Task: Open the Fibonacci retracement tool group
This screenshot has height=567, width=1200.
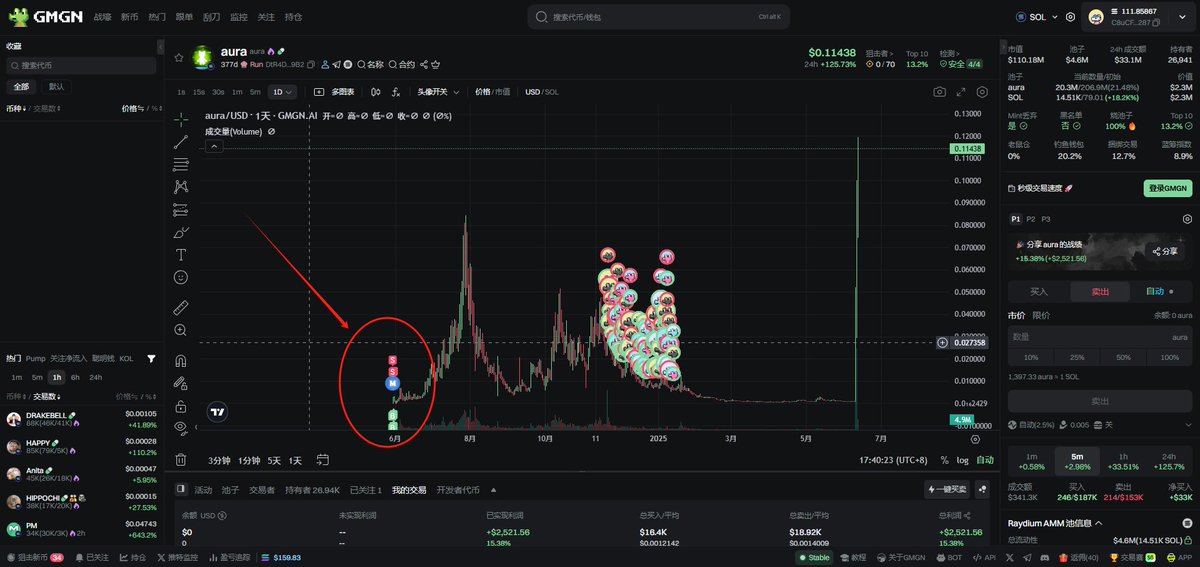Action: [181, 164]
